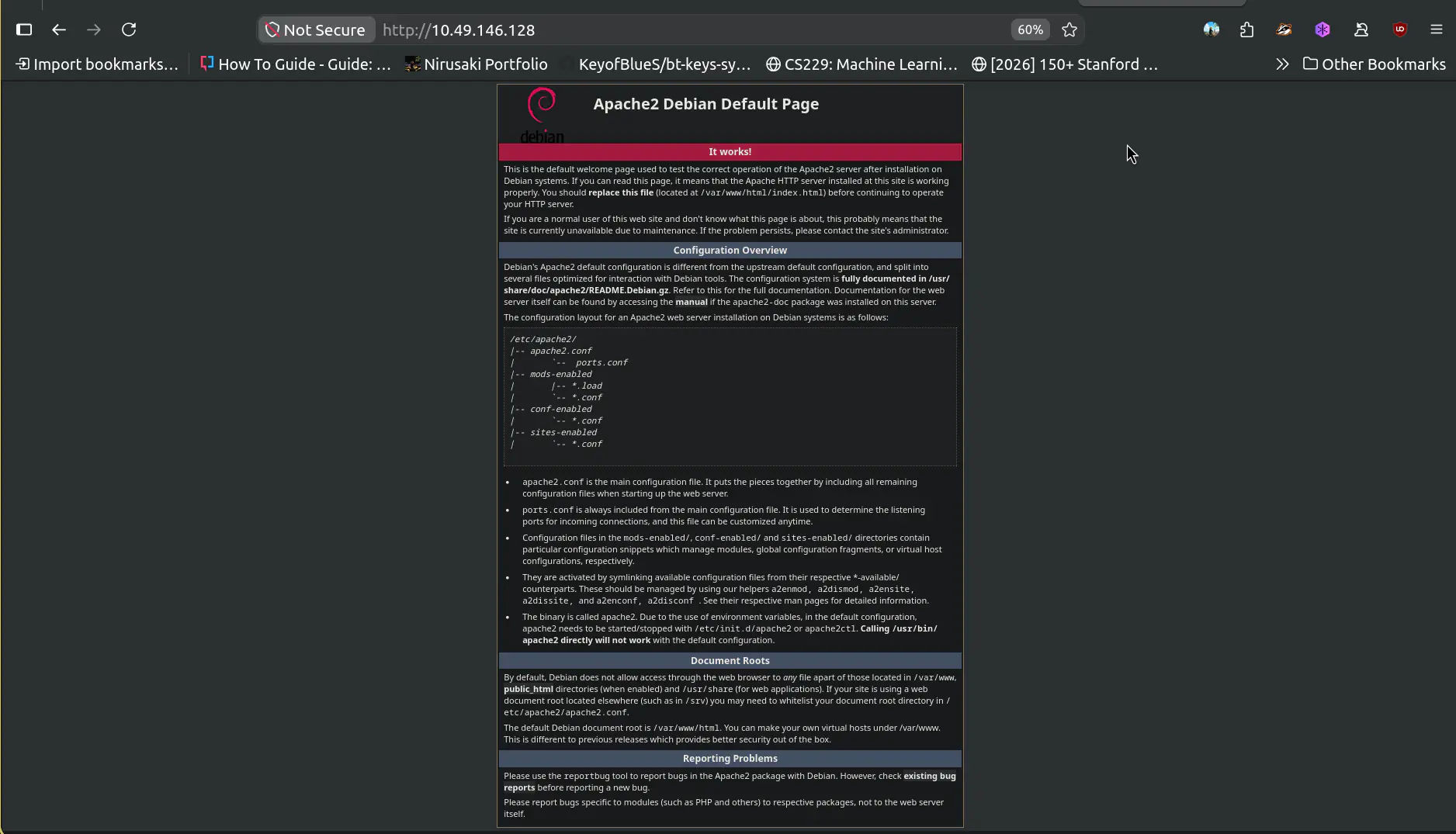The height and width of the screenshot is (834, 1456).
Task: Open the Nirusaki Portfolio bookmark
Action: click(477, 64)
